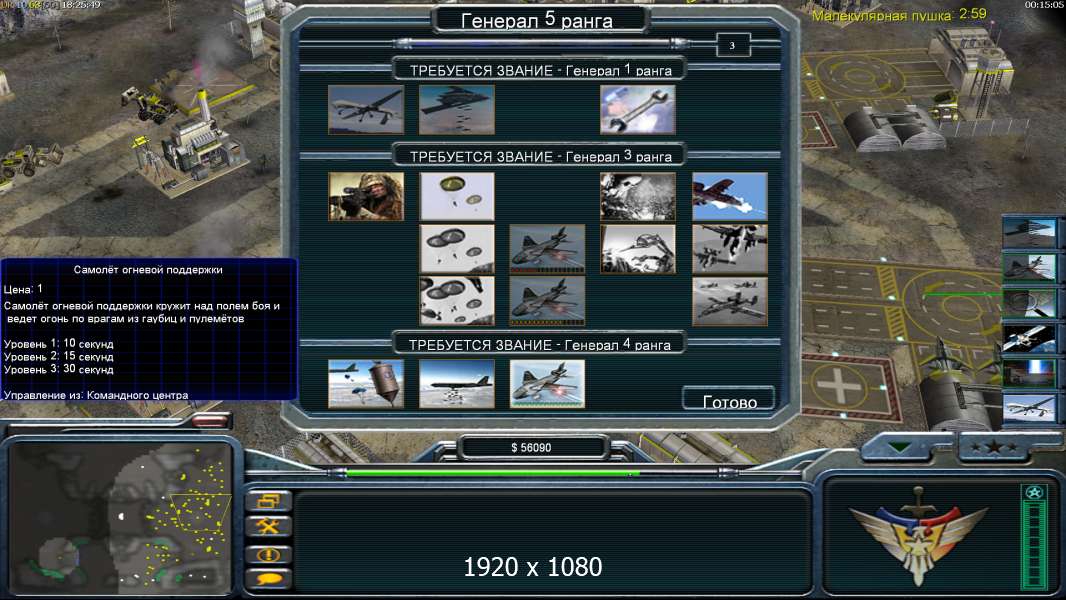Screen dimensions: 1066x600
Task: Choose the B-52 bomber power in rank 4
Action: 457,384
